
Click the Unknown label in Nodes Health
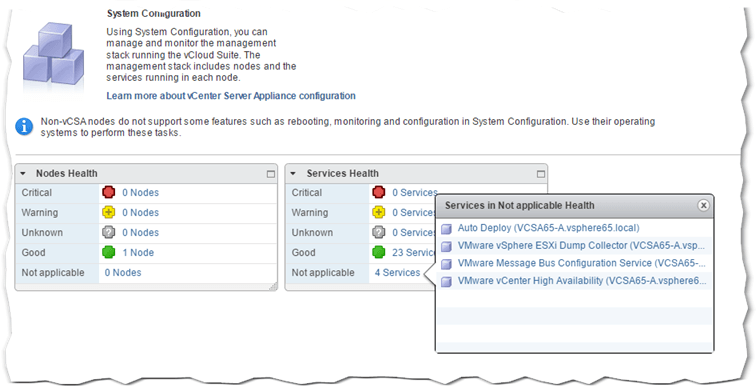click(x=42, y=232)
